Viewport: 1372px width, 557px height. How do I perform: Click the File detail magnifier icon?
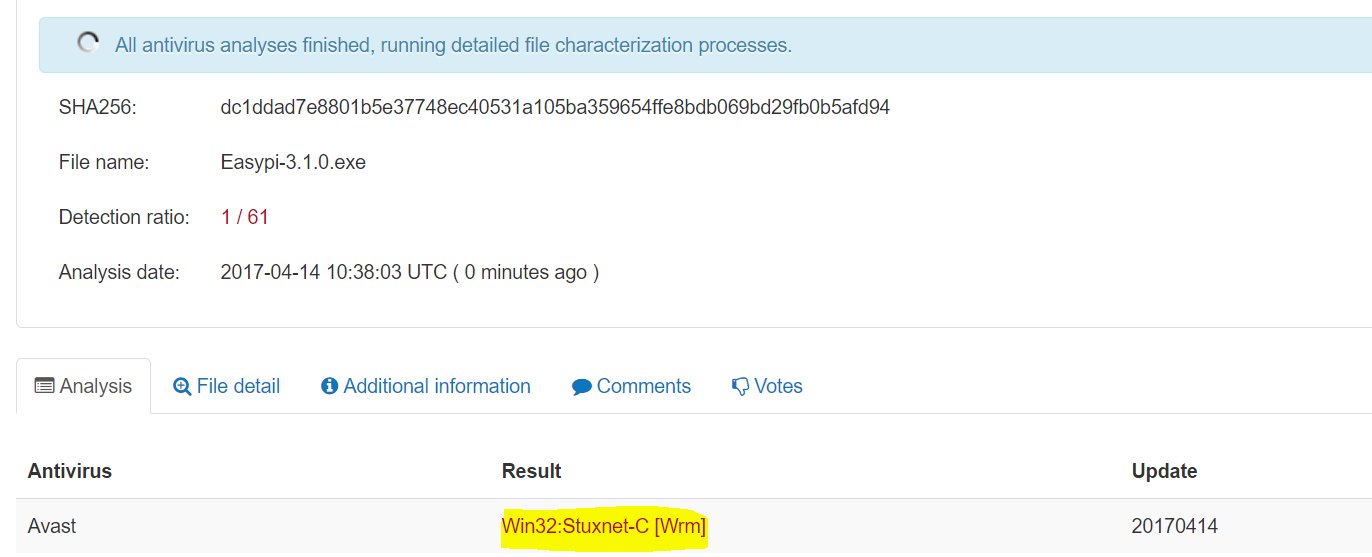click(182, 386)
